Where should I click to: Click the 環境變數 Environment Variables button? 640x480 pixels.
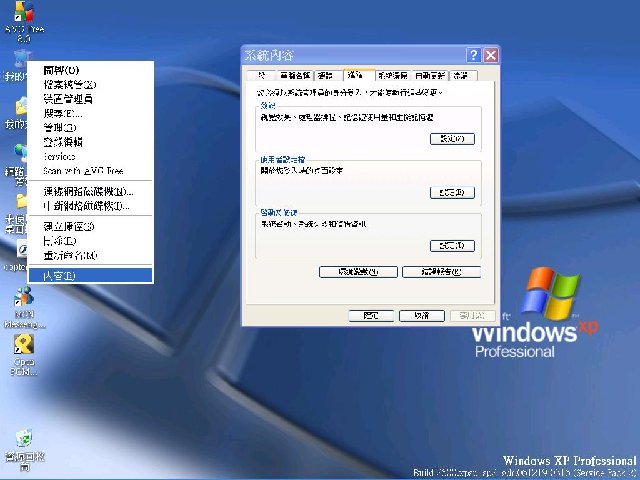pos(358,272)
